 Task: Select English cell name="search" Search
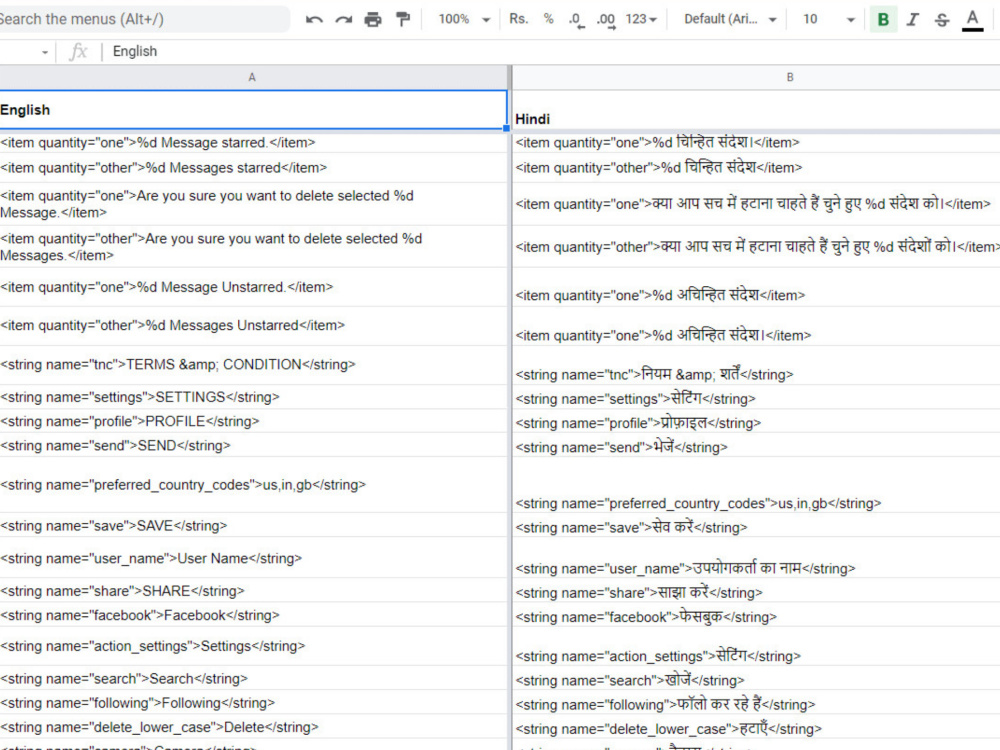click(x=253, y=678)
